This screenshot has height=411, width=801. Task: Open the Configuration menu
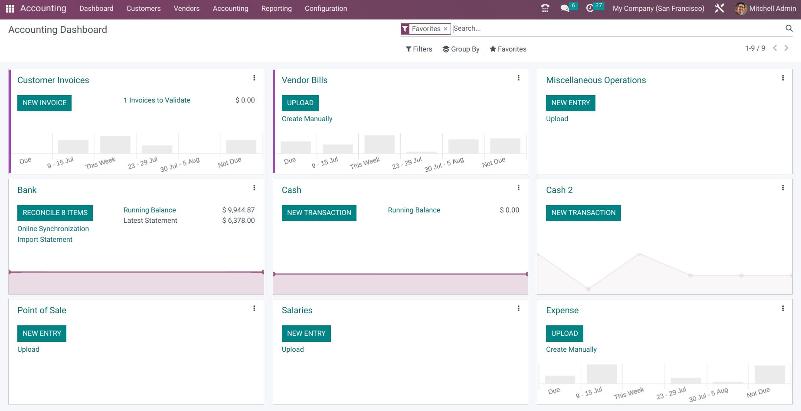tap(326, 8)
